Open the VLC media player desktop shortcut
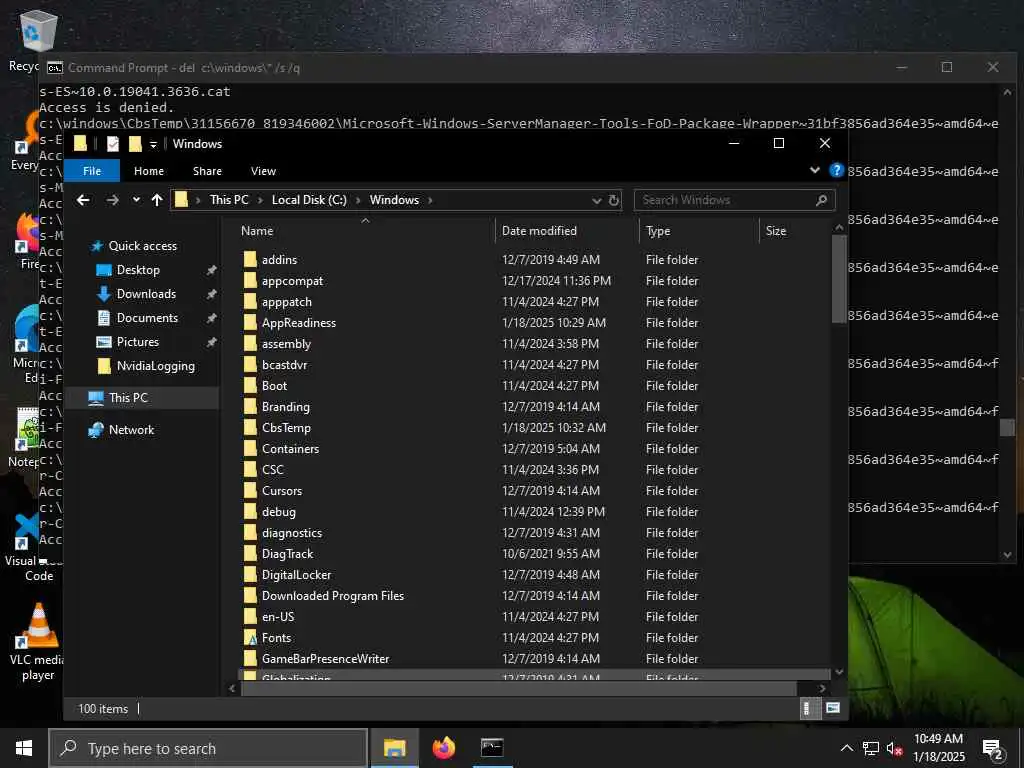Screen dimensions: 1024x768 tap(38, 642)
